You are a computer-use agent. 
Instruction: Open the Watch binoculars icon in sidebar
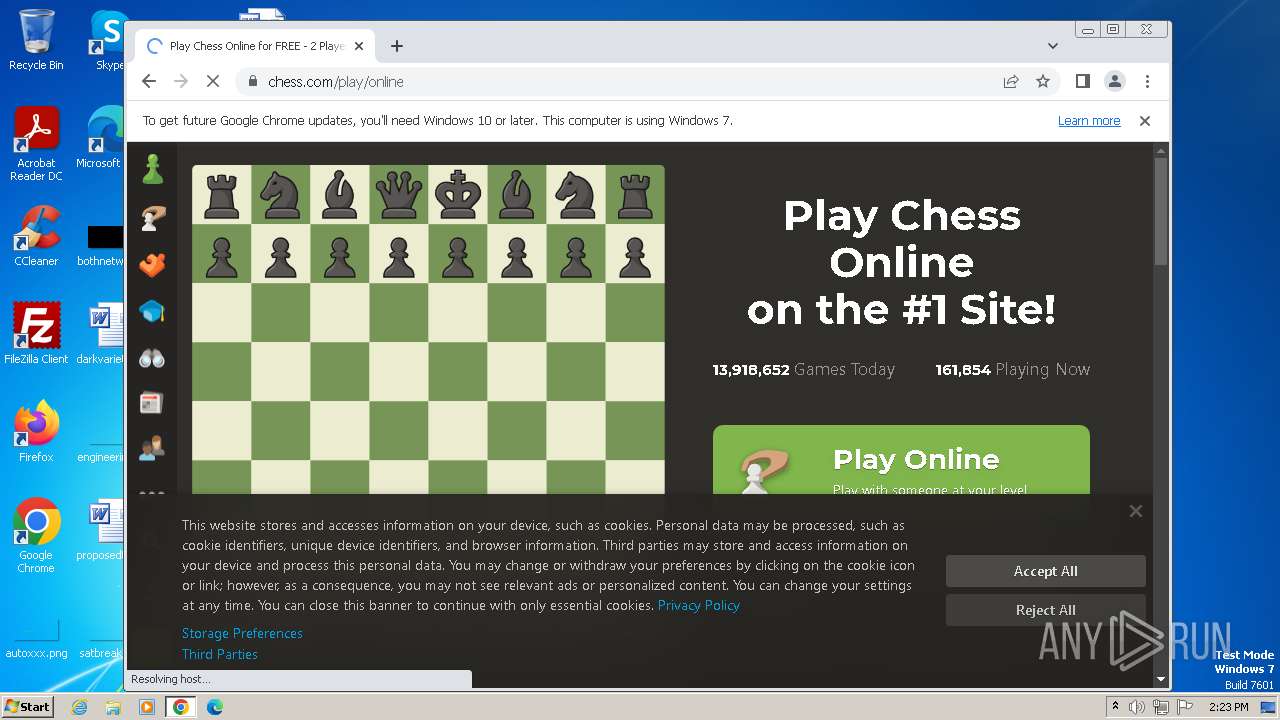click(x=152, y=358)
